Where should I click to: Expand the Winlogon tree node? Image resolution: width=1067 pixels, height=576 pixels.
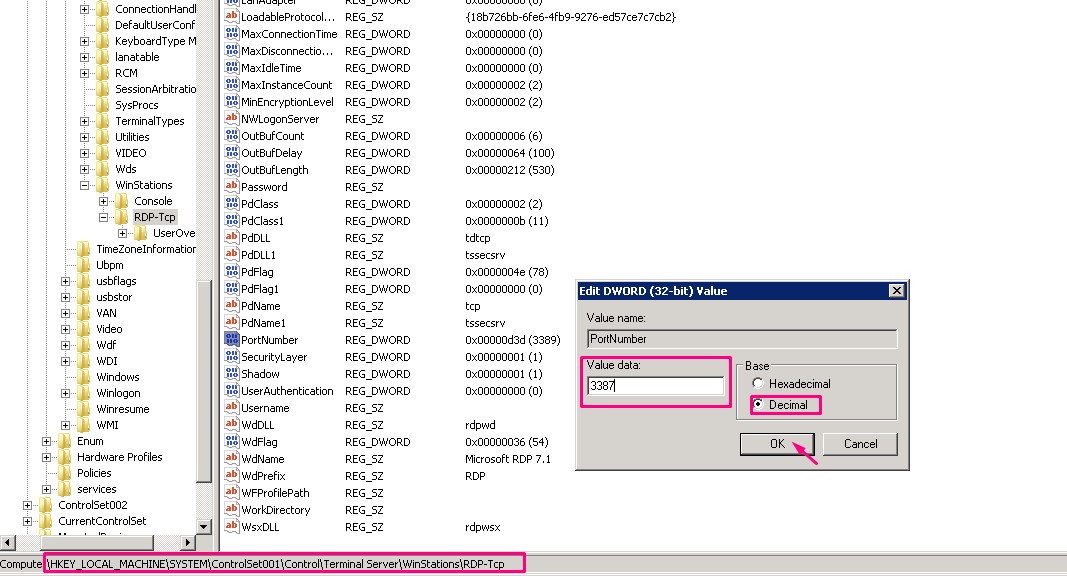(x=65, y=393)
